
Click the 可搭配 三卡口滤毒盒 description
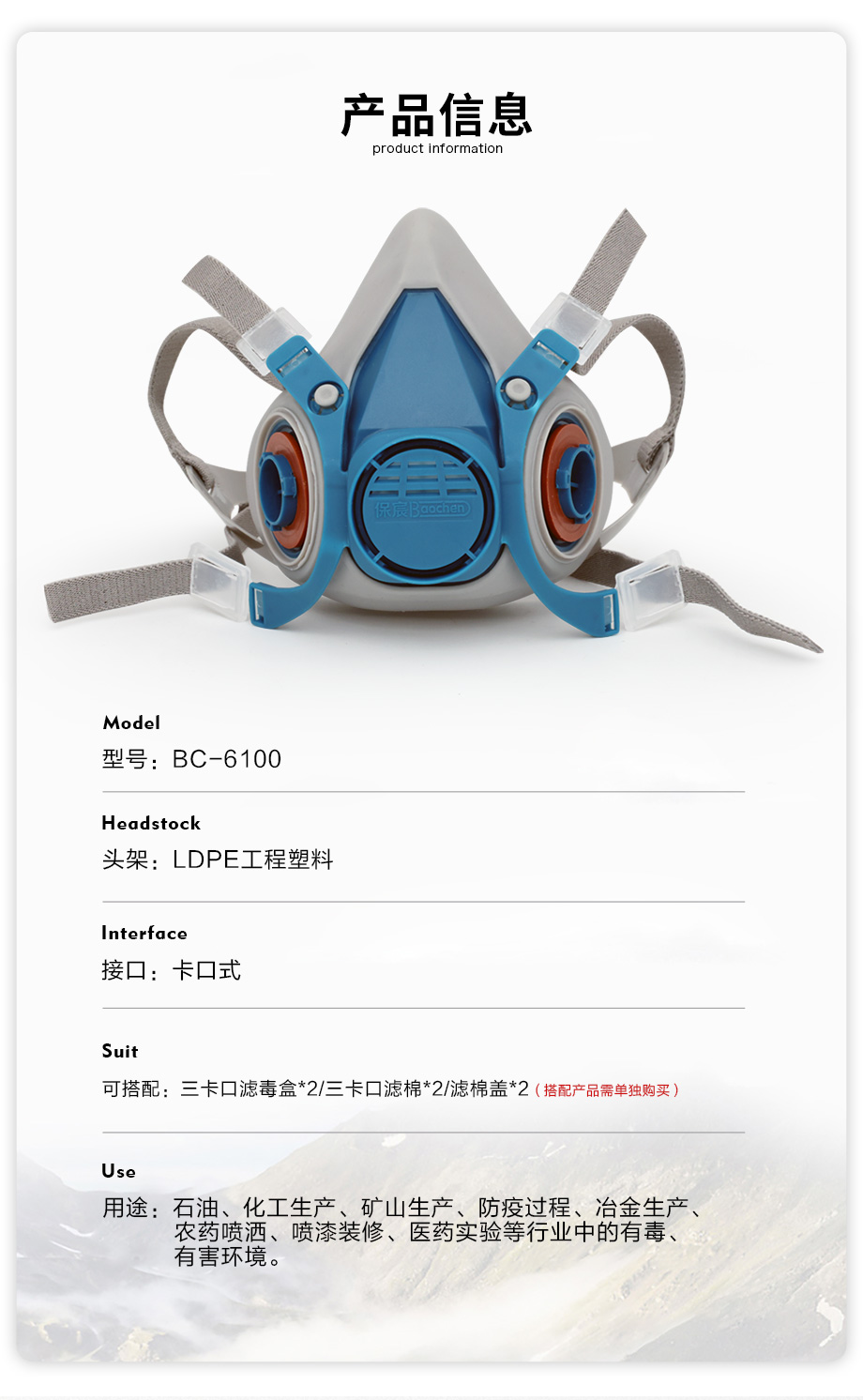pyautogui.click(x=315, y=1088)
